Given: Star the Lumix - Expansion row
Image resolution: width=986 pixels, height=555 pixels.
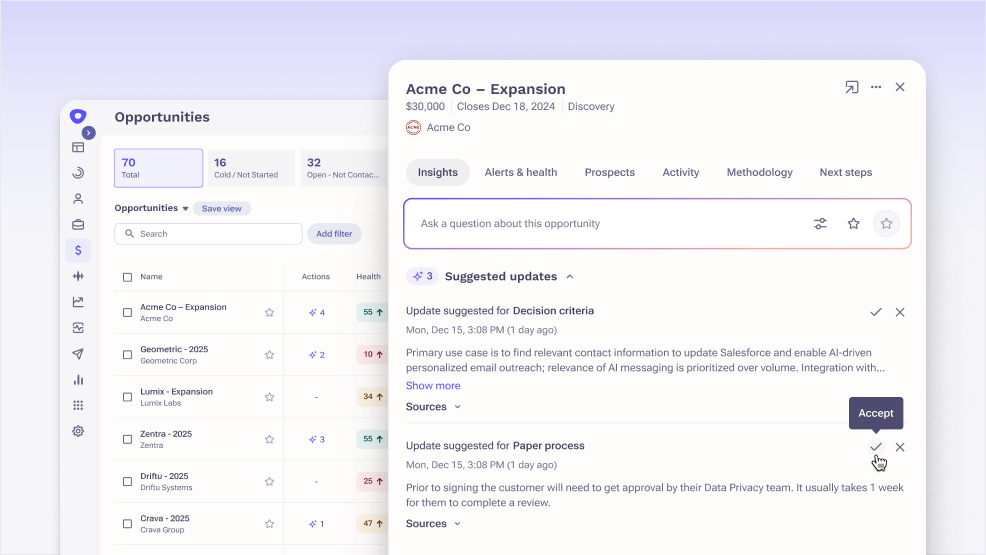Looking at the screenshot, I should point(269,397).
